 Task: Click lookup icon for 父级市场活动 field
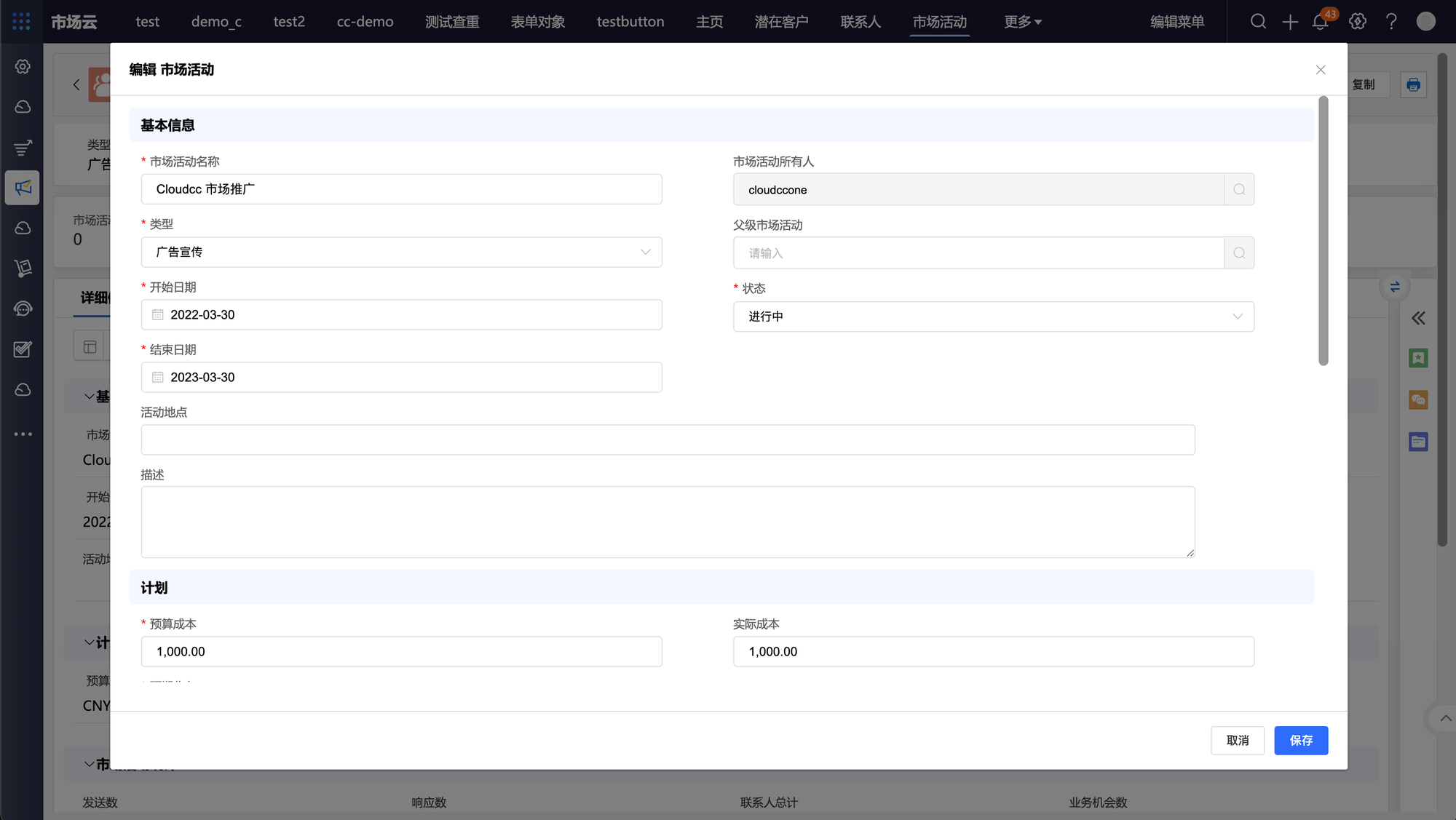1239,253
